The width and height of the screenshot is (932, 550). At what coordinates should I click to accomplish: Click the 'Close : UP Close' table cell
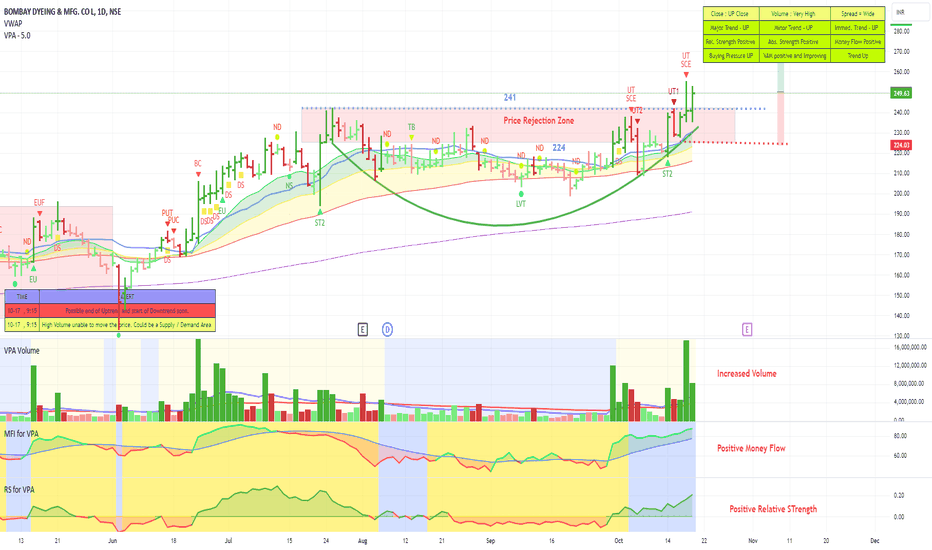pyautogui.click(x=731, y=14)
